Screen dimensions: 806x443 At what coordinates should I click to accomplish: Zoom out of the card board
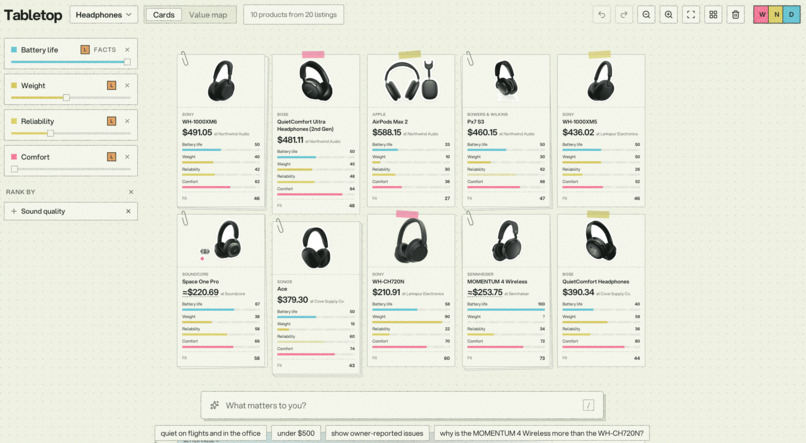[x=646, y=15]
